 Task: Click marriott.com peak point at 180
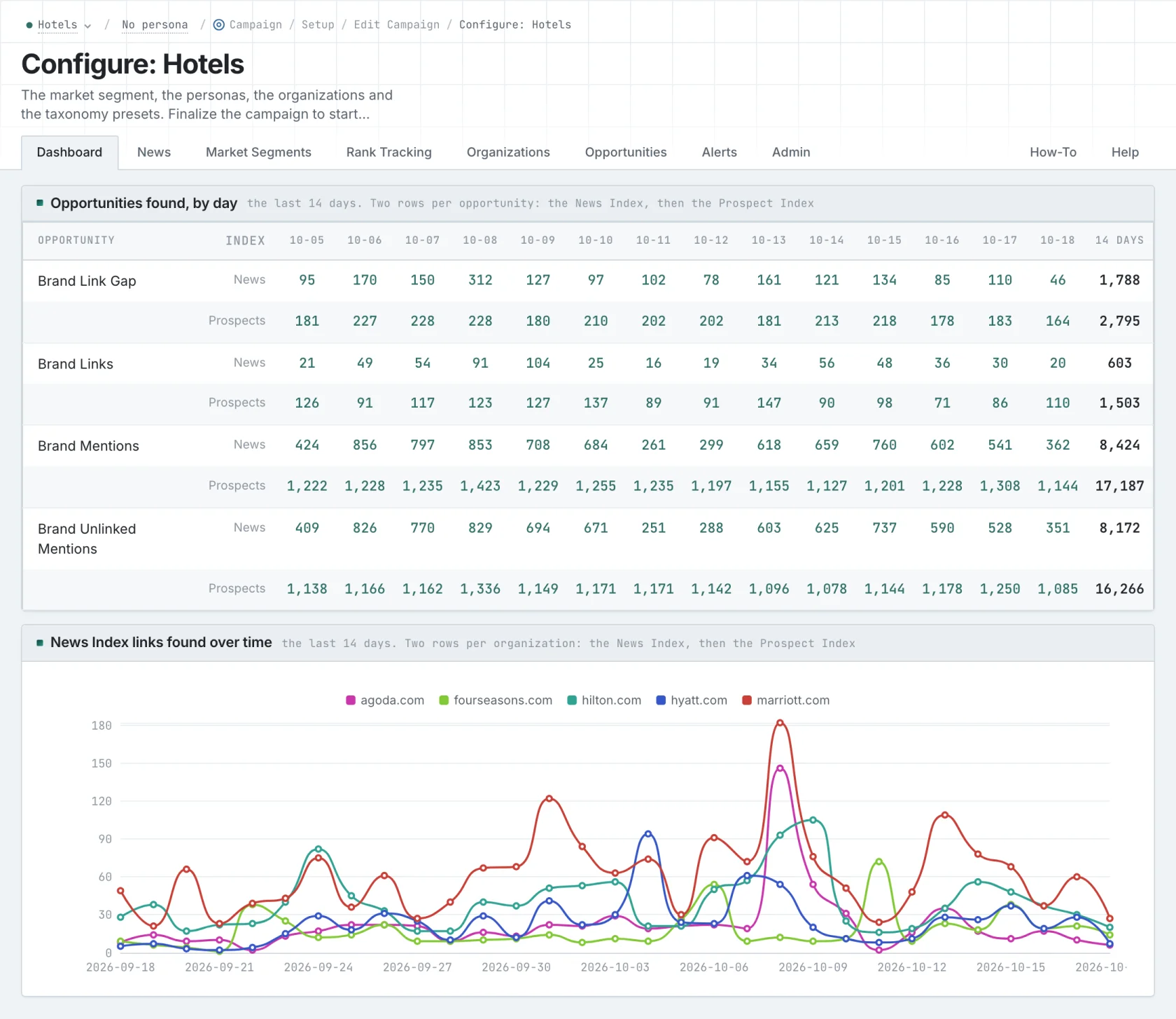(780, 723)
